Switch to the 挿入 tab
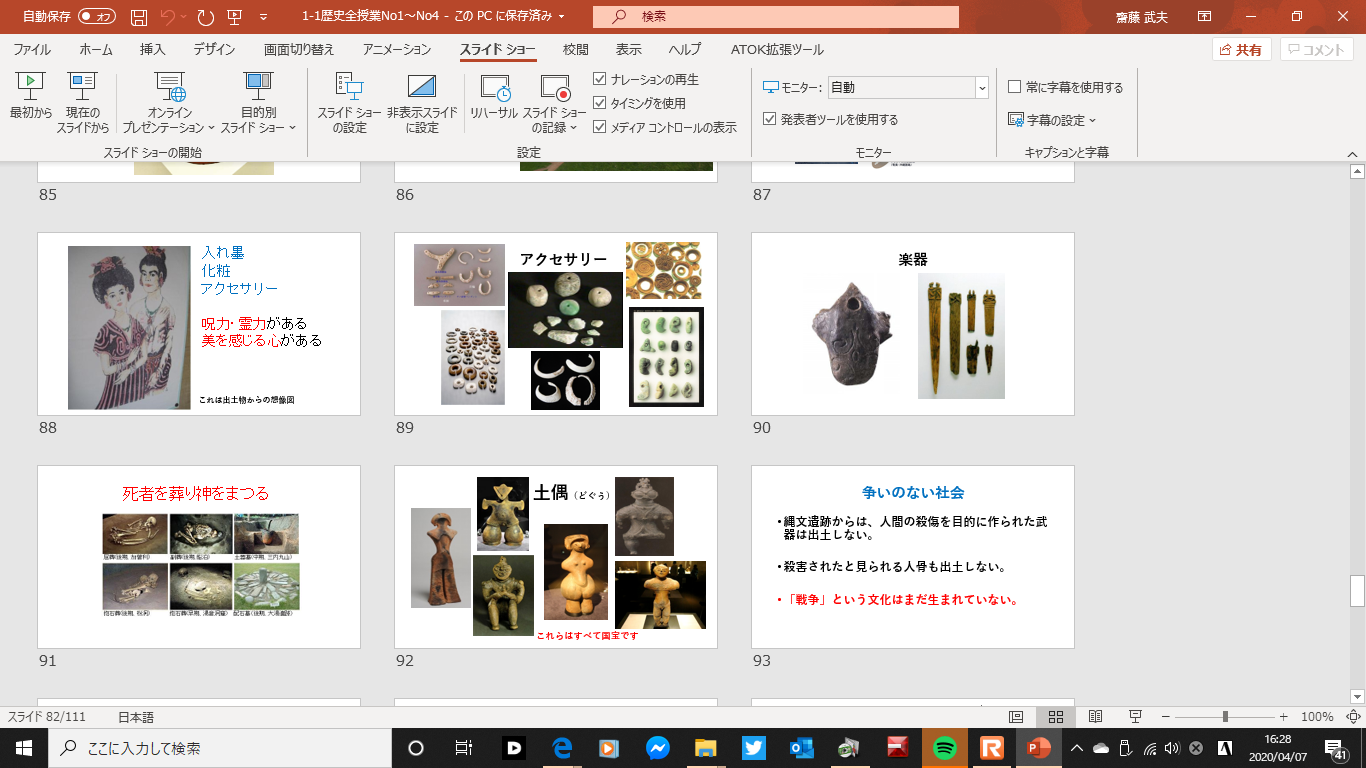This screenshot has width=1366, height=768. pos(153,50)
